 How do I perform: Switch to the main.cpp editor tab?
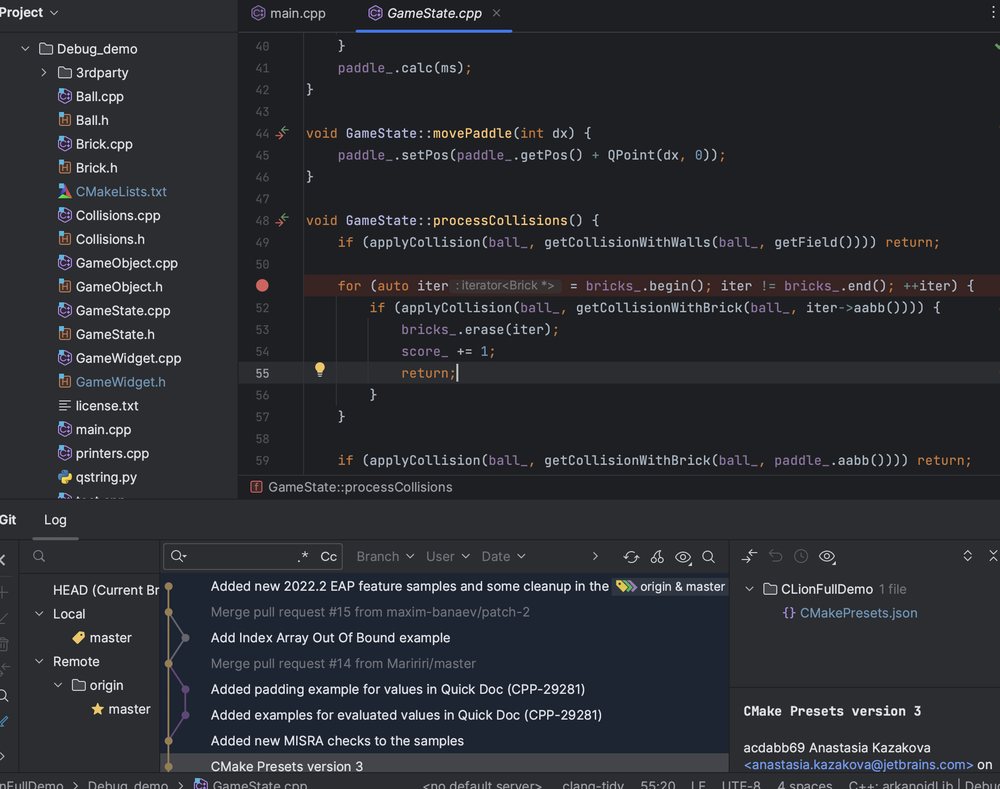288,13
